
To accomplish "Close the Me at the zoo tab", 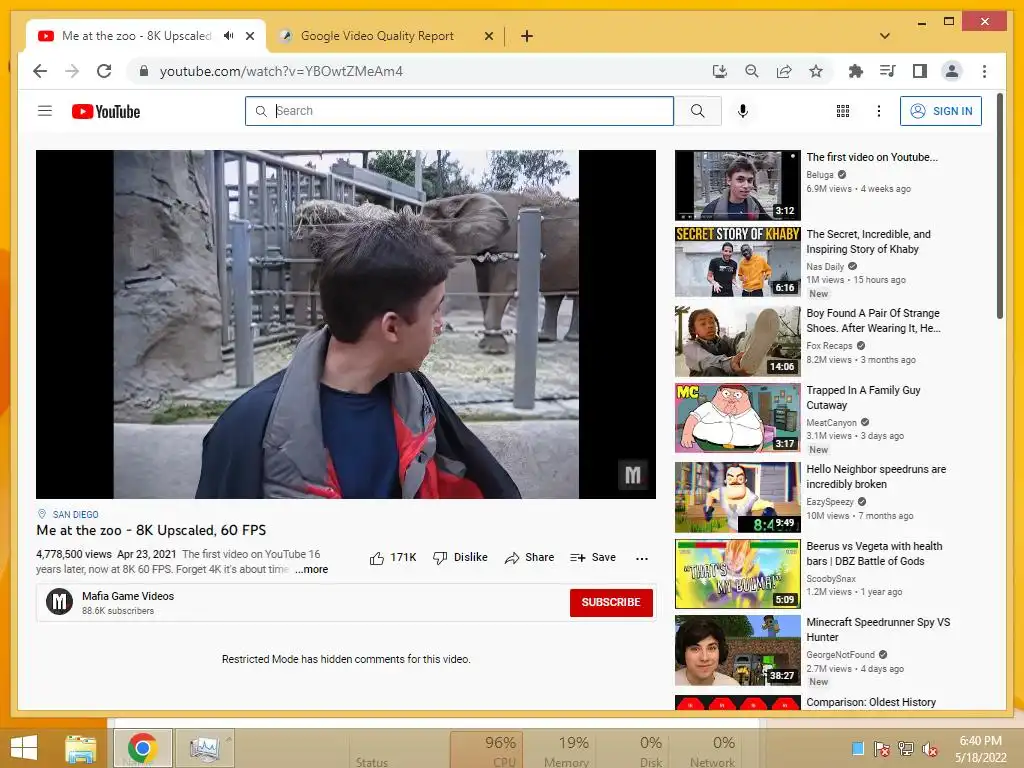I will 249,36.
